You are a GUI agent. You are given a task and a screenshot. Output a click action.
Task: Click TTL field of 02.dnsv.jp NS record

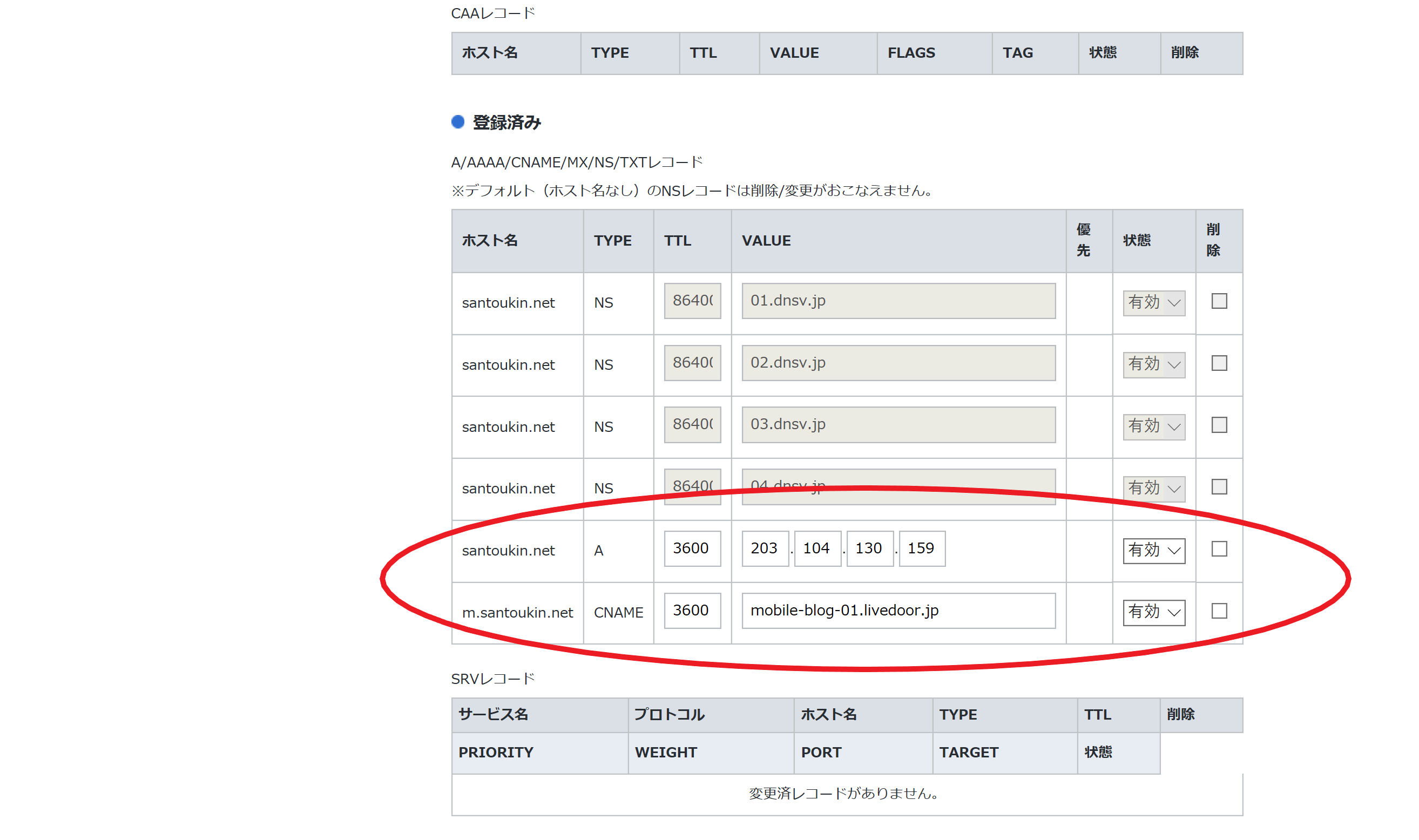tap(692, 363)
